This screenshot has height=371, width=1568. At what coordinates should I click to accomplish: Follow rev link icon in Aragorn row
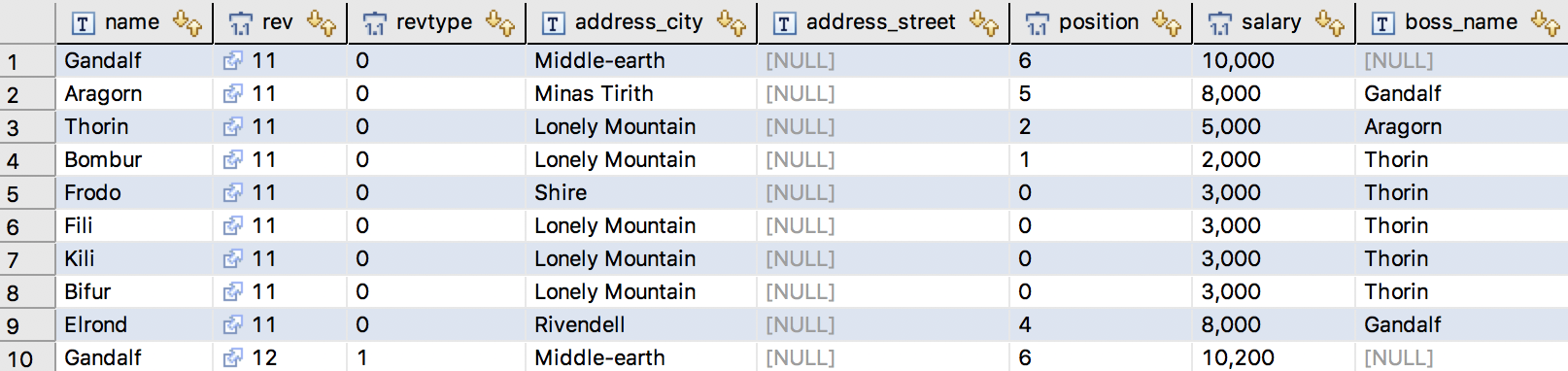pos(232,94)
